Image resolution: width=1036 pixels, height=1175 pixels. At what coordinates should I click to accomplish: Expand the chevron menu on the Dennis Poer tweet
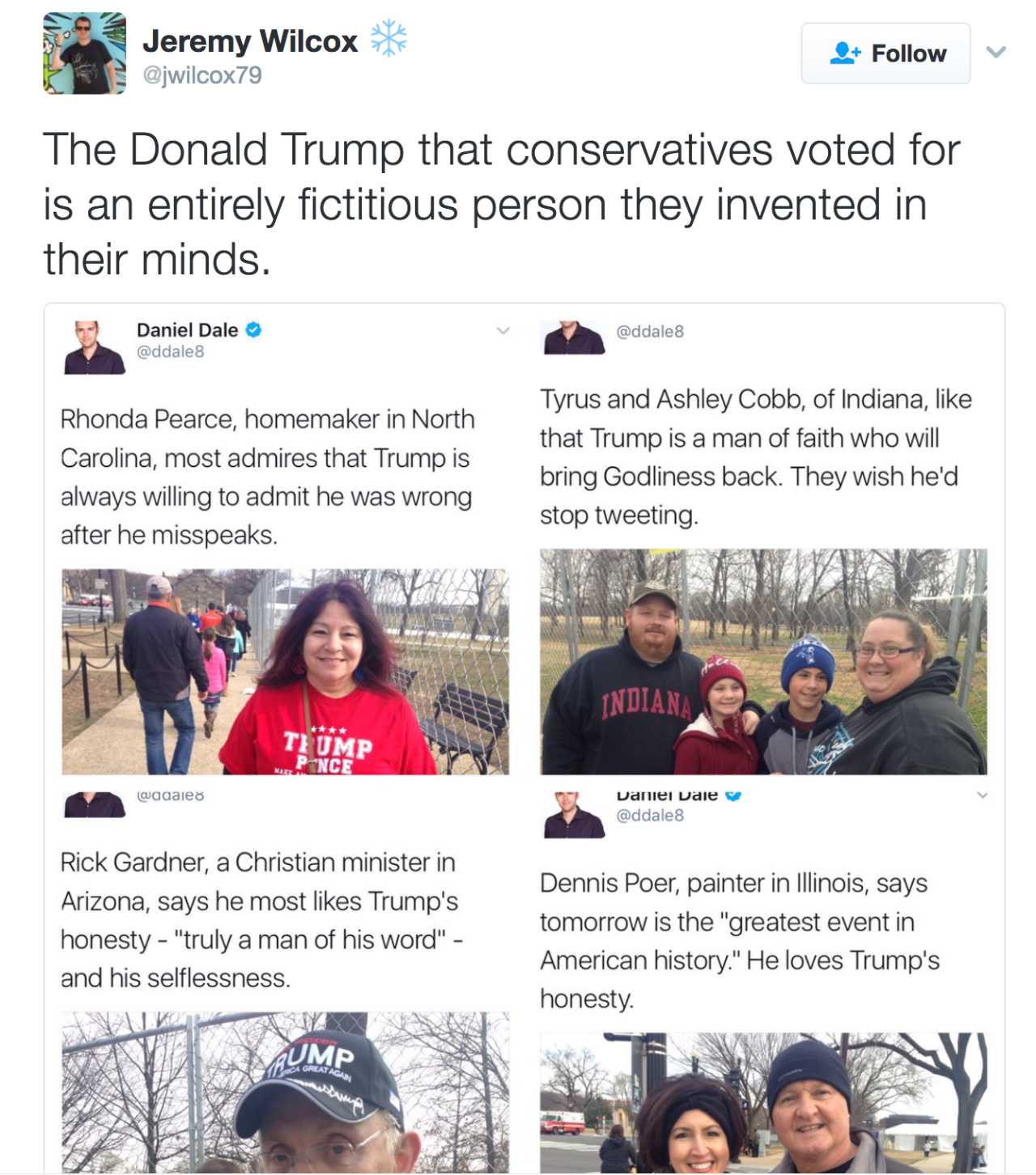pyautogui.click(x=982, y=795)
